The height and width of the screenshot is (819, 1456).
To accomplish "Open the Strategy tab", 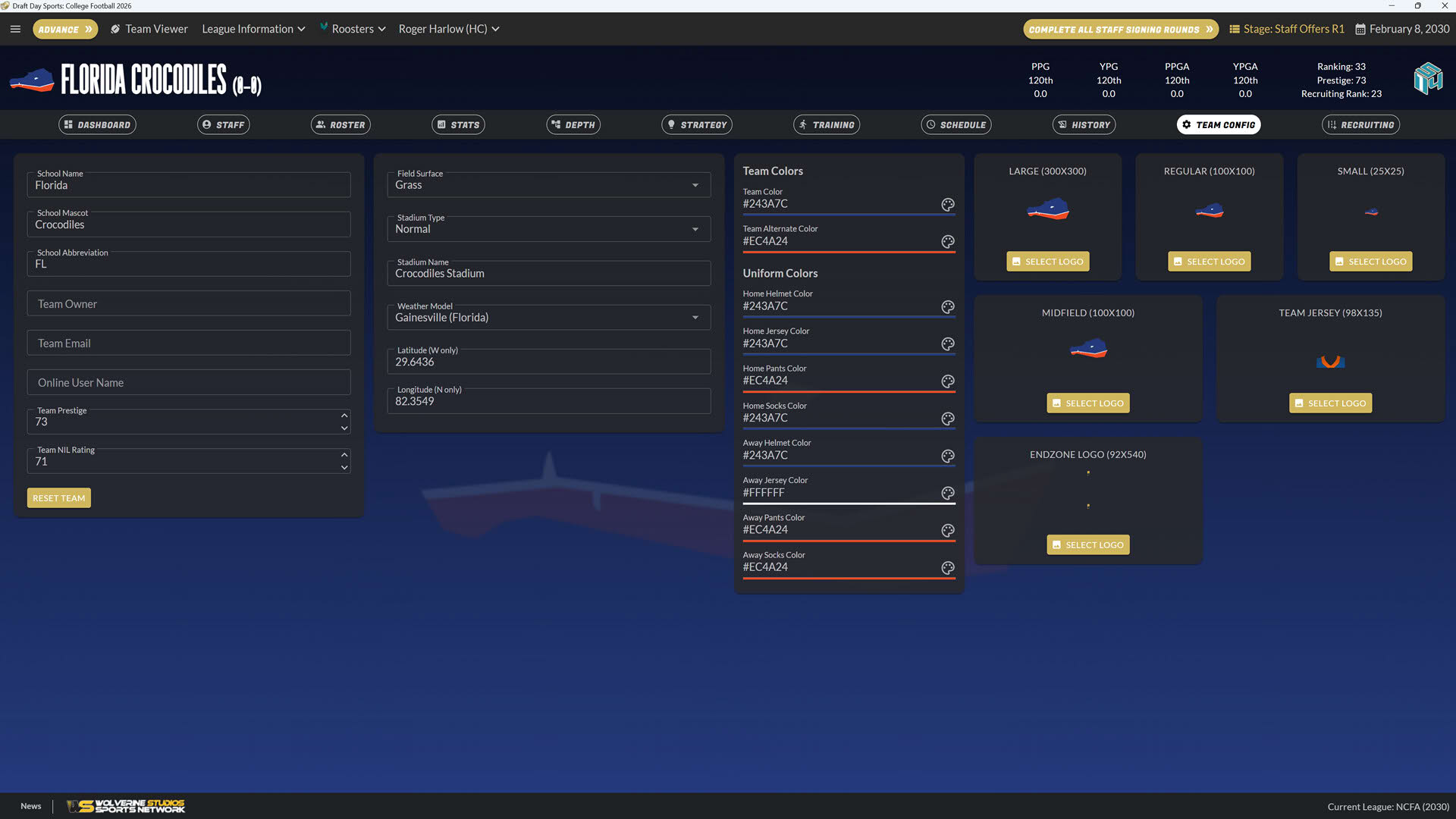I will [x=696, y=124].
